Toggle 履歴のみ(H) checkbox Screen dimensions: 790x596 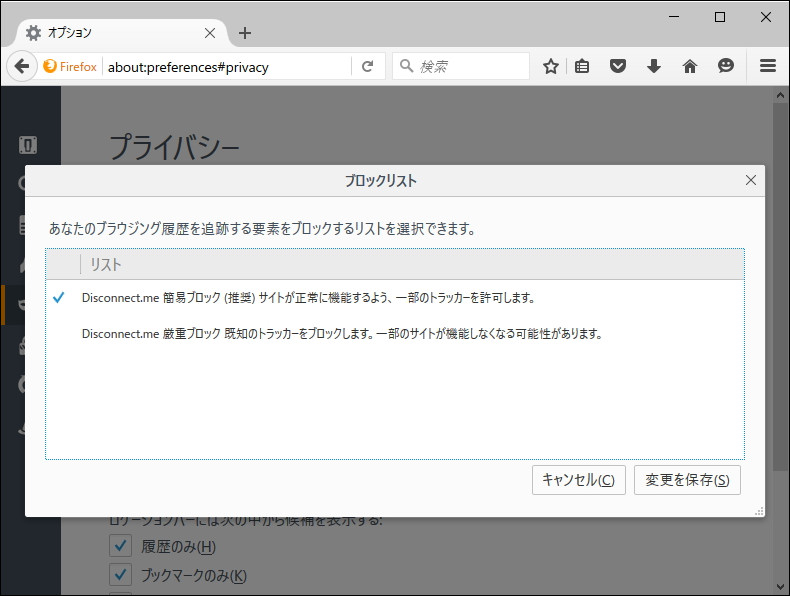coord(120,546)
